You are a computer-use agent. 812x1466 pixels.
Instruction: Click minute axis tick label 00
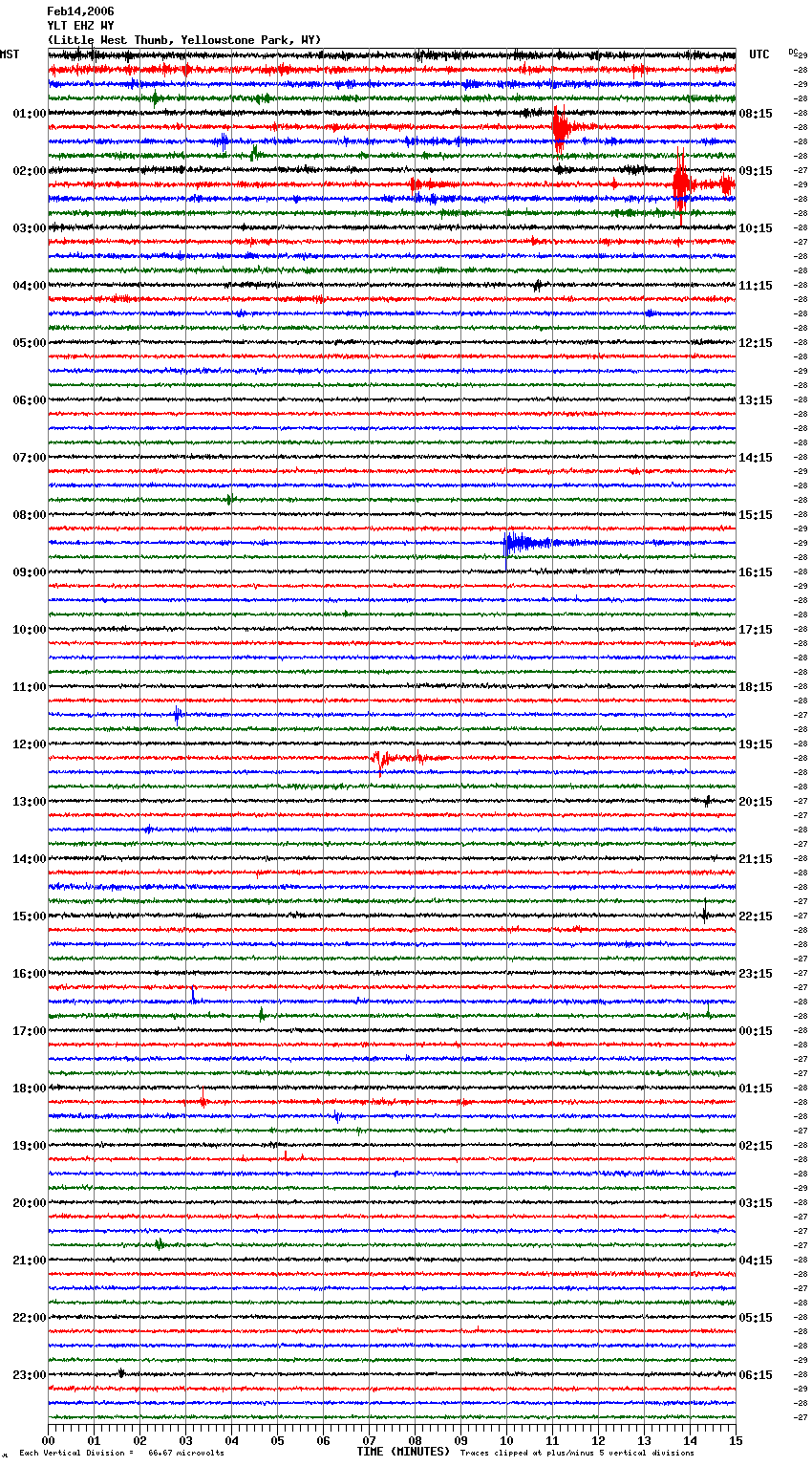pyautogui.click(x=48, y=1440)
